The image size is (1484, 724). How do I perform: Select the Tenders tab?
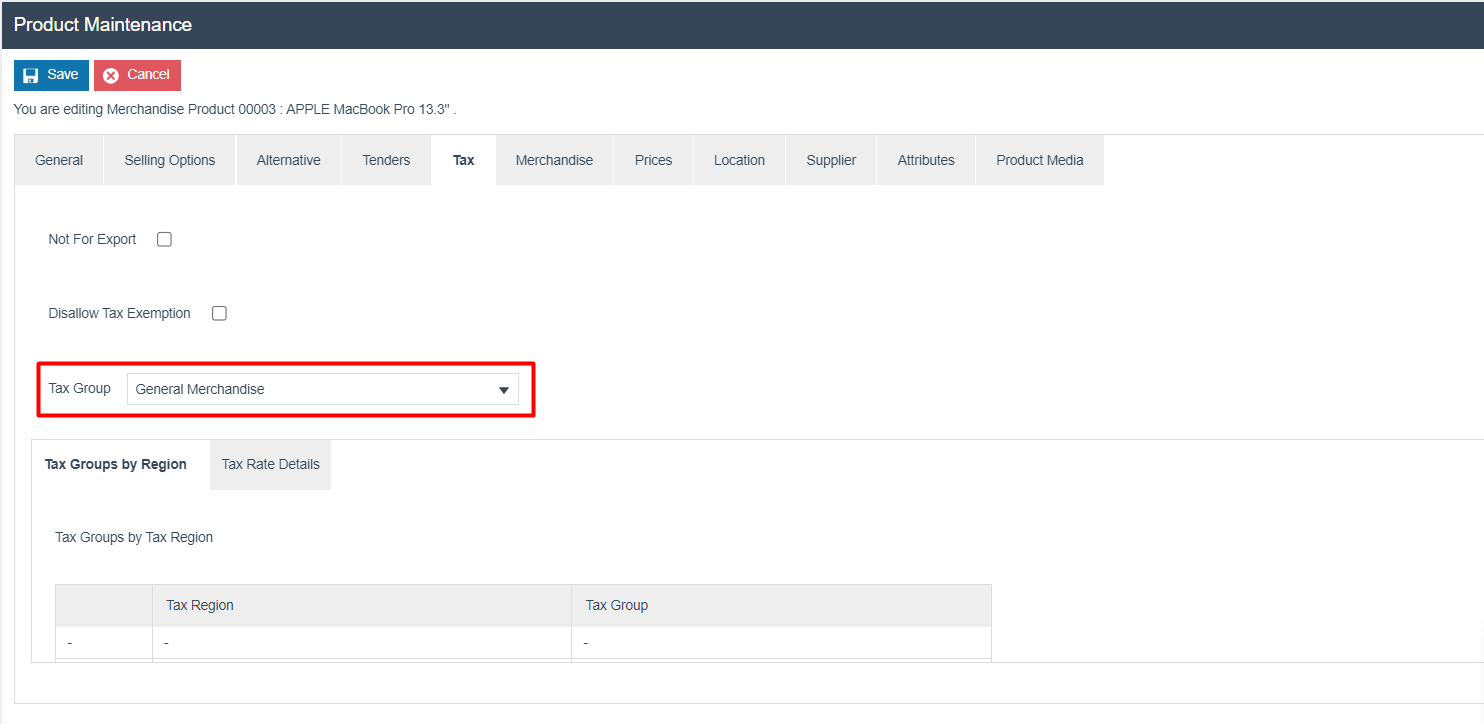coord(386,160)
